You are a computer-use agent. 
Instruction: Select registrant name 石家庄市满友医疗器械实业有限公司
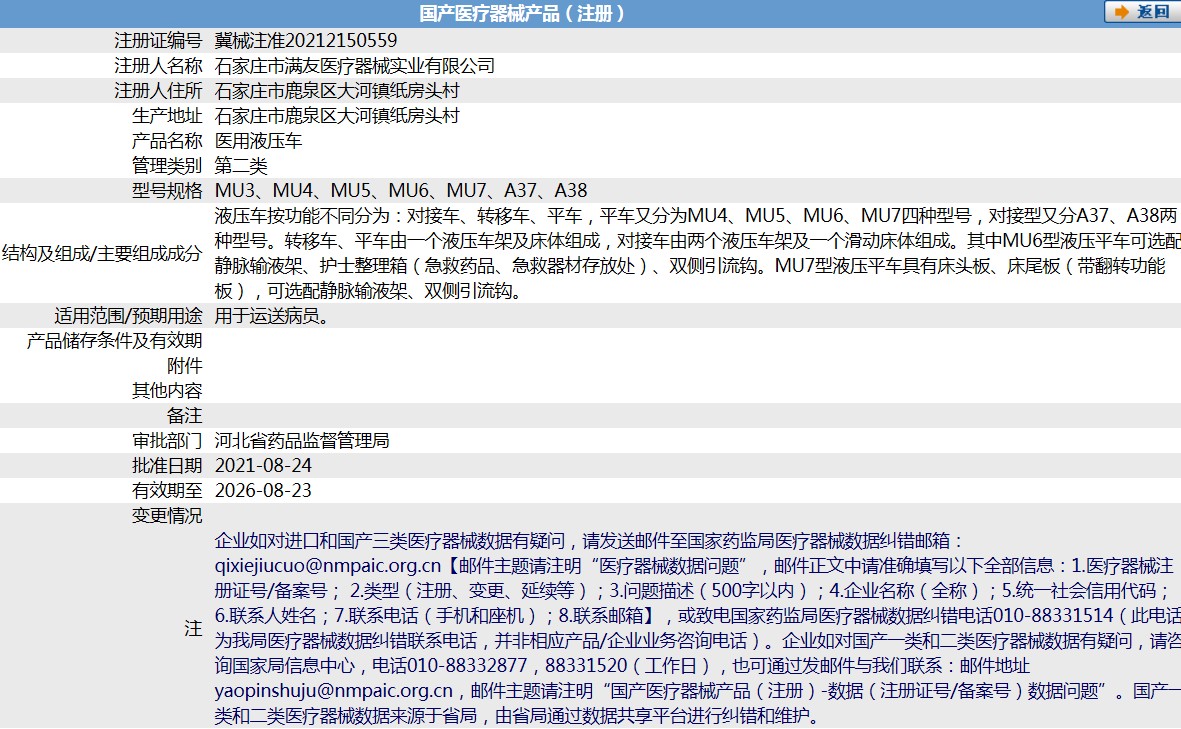[x=355, y=66]
